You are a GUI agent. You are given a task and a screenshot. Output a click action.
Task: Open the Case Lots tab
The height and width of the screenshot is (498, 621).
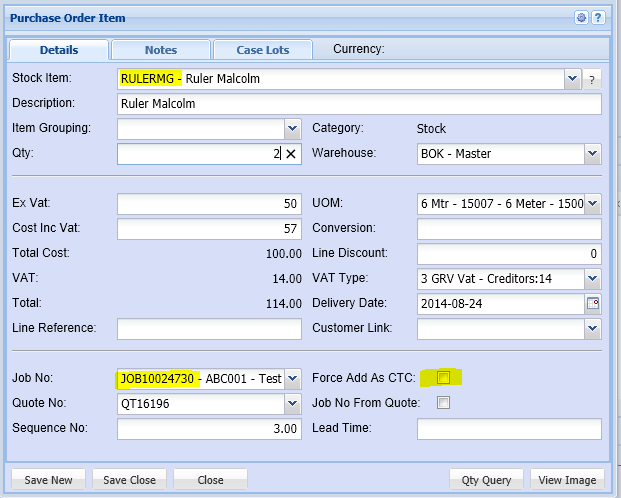pyautogui.click(x=263, y=50)
